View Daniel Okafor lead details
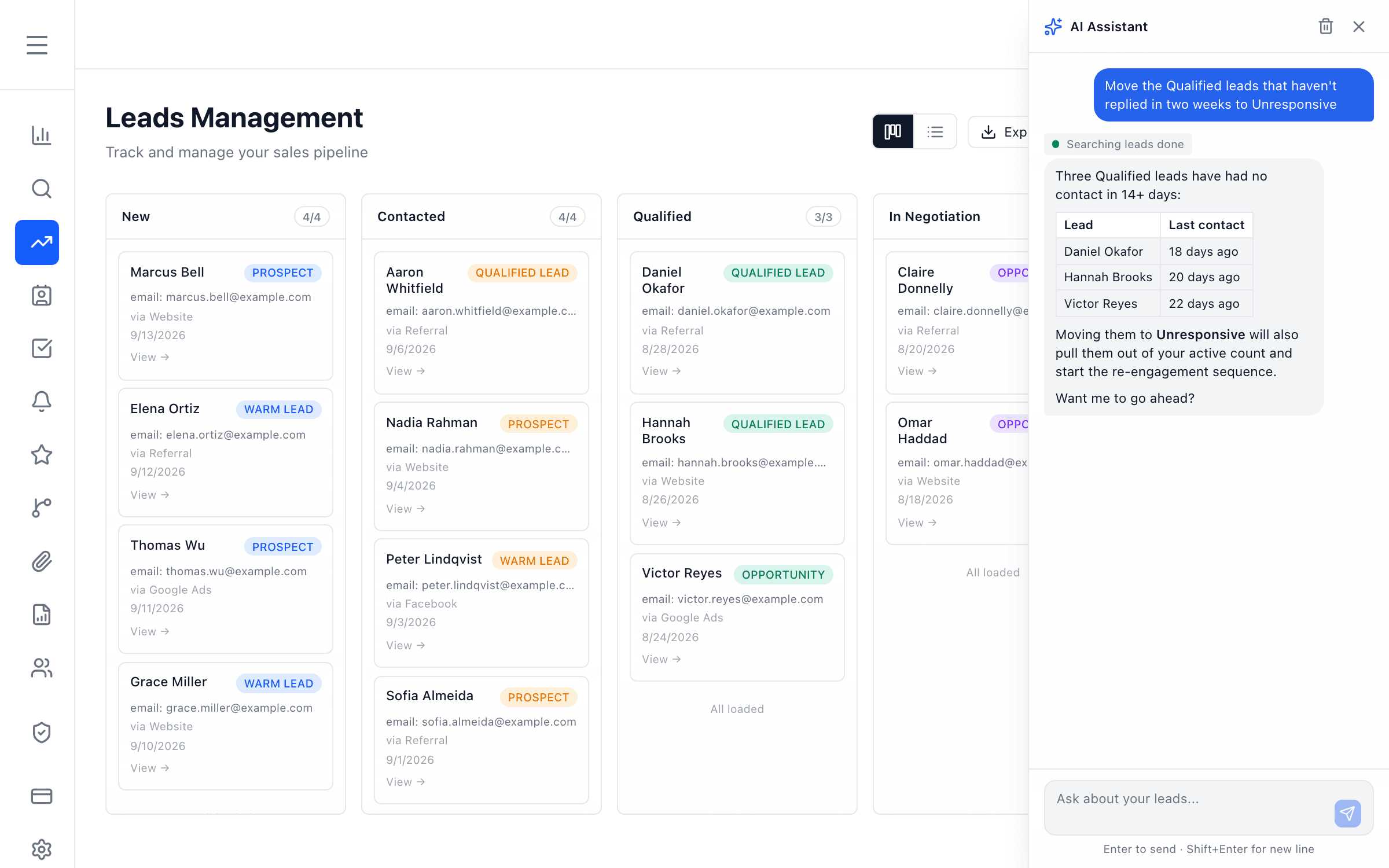The image size is (1389, 868). click(x=661, y=371)
